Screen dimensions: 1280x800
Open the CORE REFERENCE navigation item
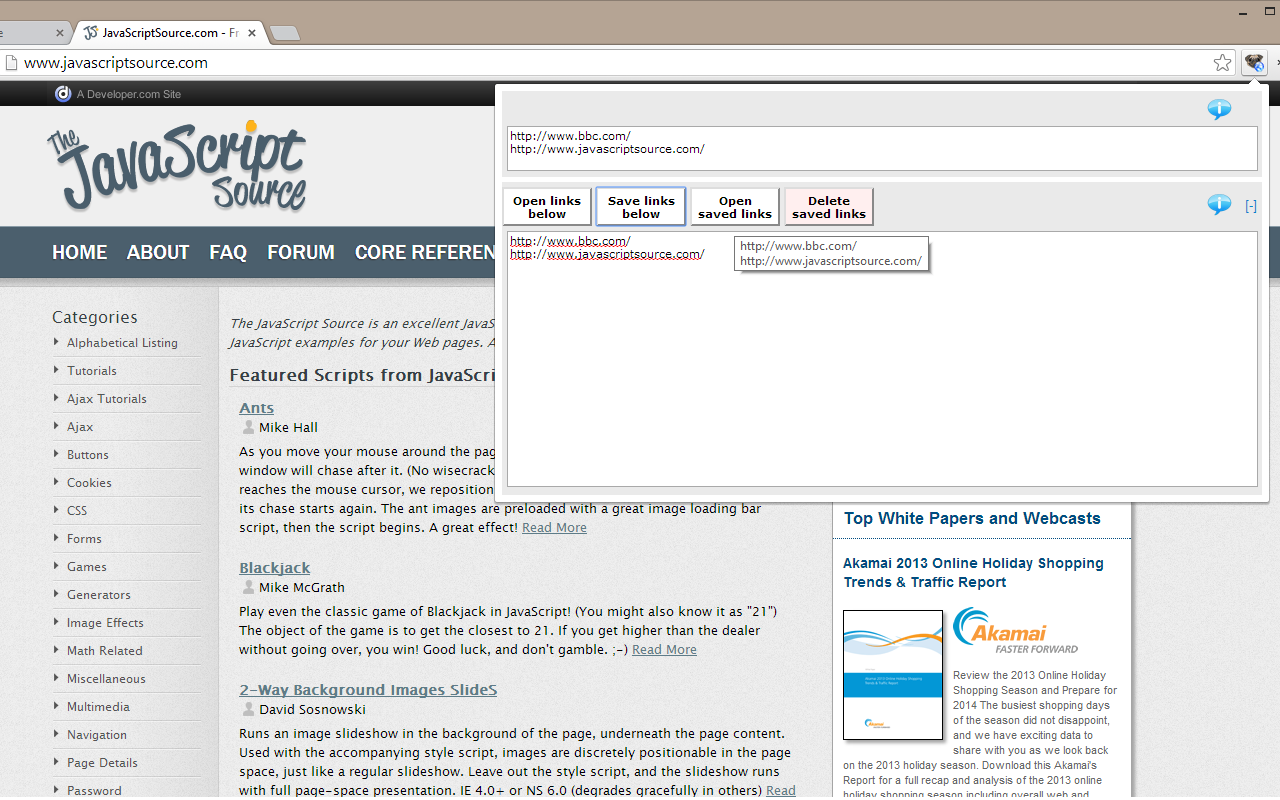[x=425, y=253]
